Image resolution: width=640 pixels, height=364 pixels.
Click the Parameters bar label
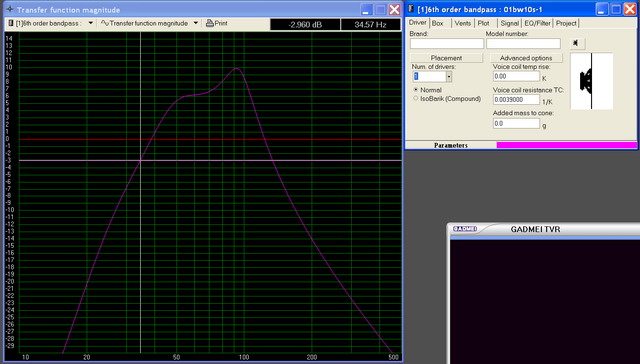point(451,145)
